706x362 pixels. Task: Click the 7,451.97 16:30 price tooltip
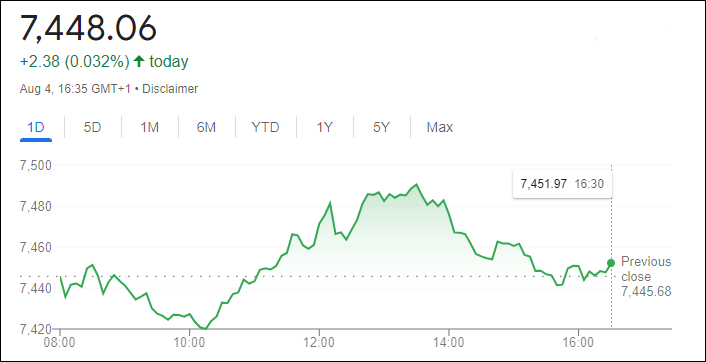[562, 184]
